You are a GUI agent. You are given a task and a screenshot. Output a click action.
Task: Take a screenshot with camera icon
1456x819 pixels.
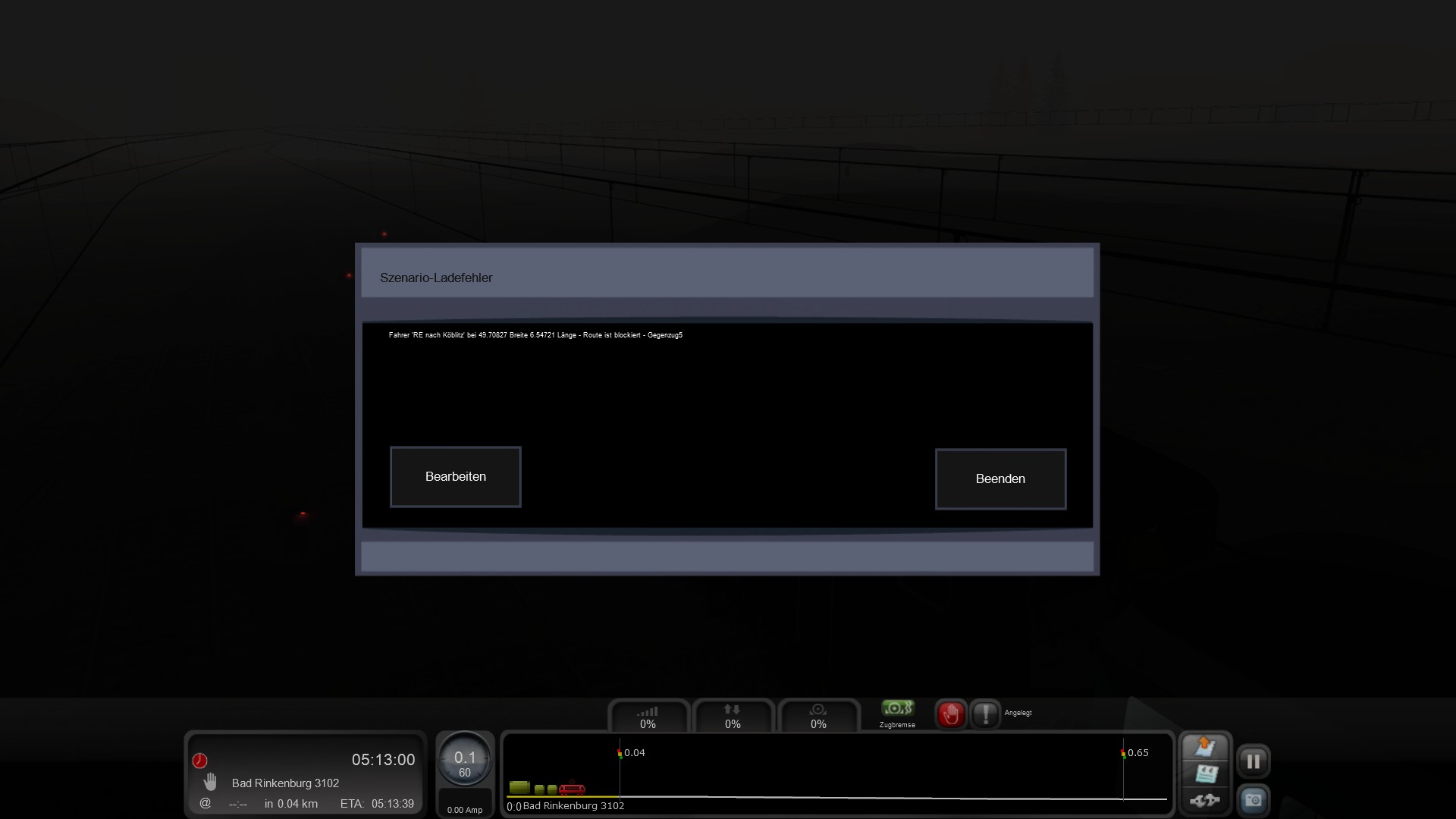[x=1253, y=800]
